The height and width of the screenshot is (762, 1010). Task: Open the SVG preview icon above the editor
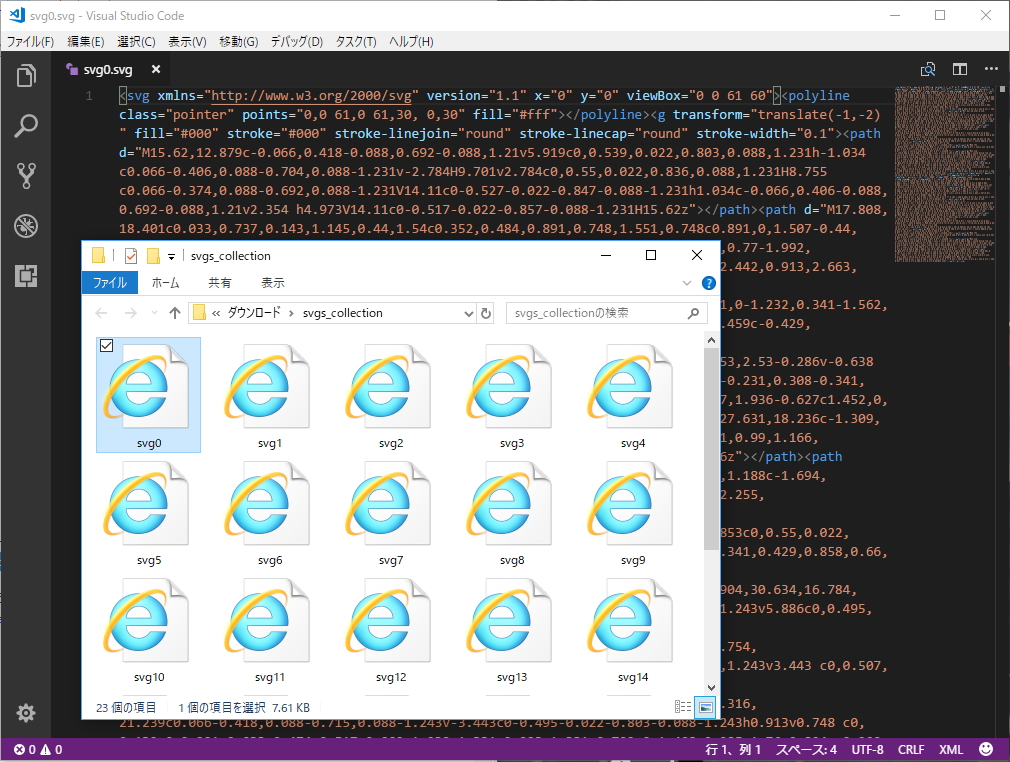pos(928,69)
